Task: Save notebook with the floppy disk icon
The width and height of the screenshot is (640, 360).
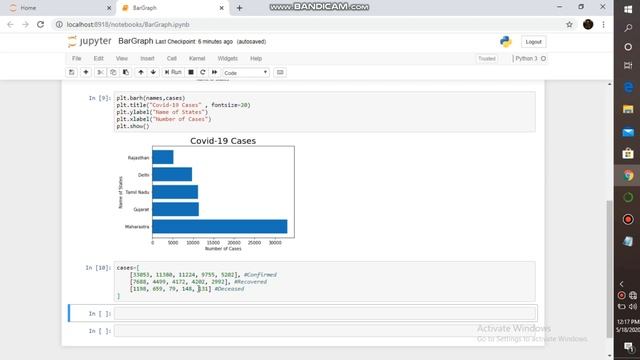Action: pyautogui.click(x=71, y=72)
